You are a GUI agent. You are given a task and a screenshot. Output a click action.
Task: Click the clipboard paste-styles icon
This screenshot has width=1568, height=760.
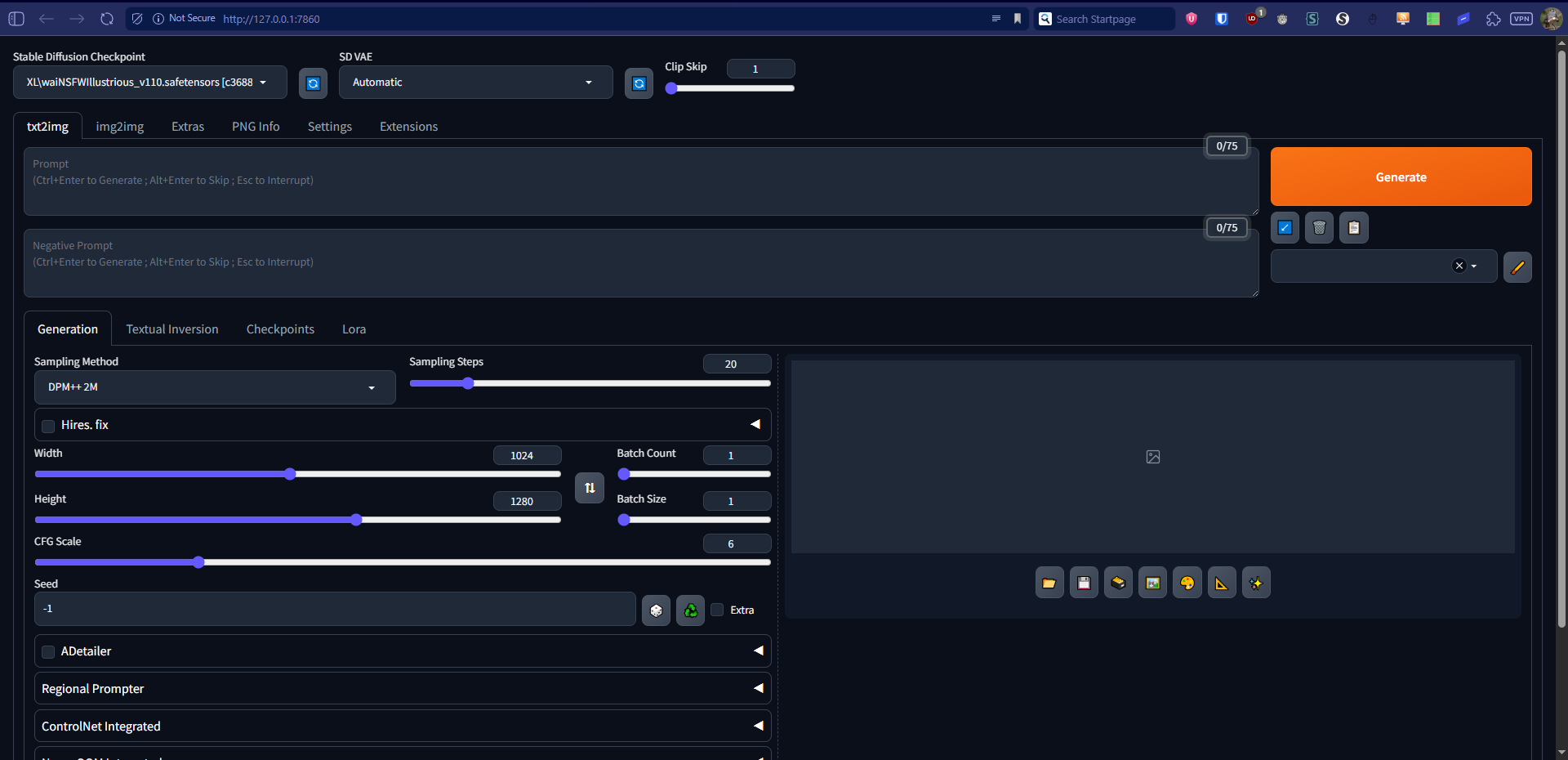pyautogui.click(x=1354, y=228)
